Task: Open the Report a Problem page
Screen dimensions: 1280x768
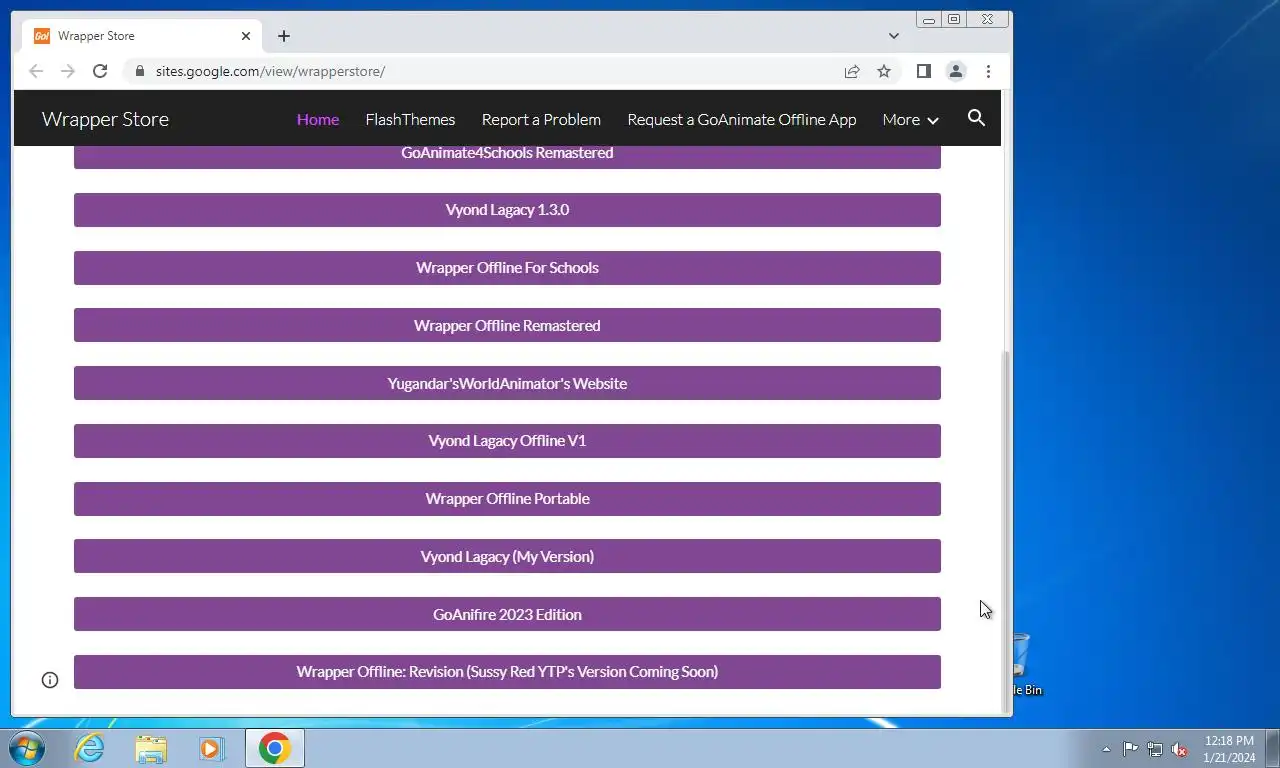Action: click(541, 119)
